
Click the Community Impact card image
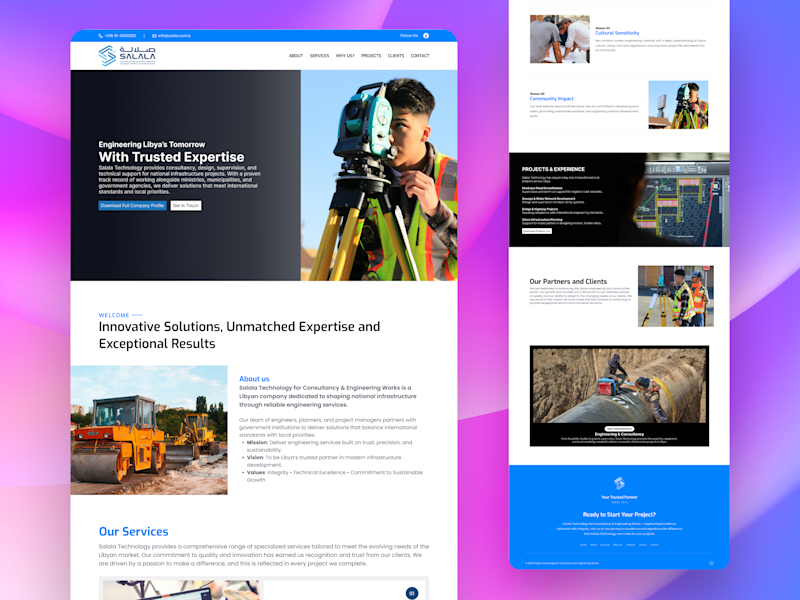[x=678, y=105]
